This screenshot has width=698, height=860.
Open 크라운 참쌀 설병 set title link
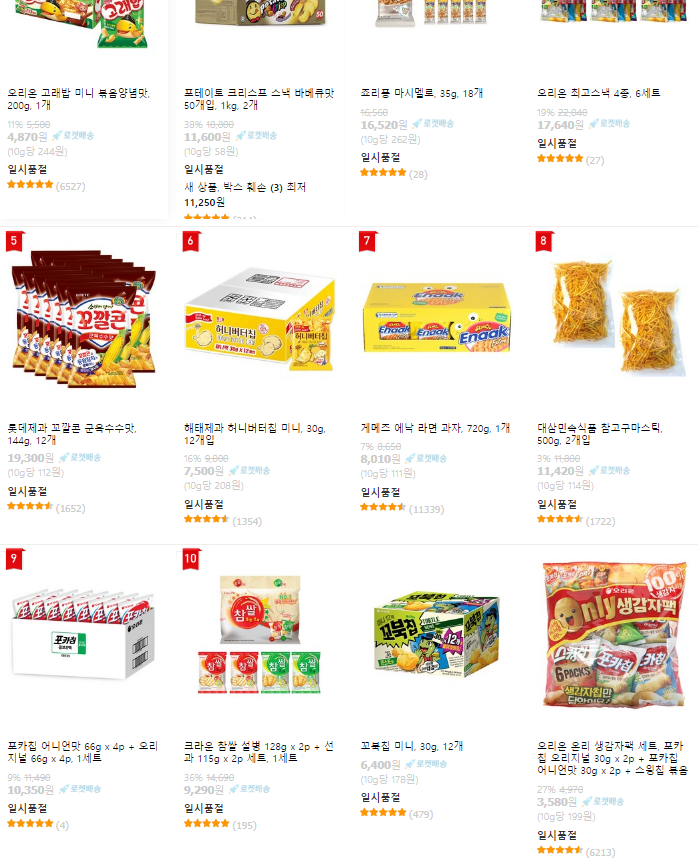pos(259,752)
